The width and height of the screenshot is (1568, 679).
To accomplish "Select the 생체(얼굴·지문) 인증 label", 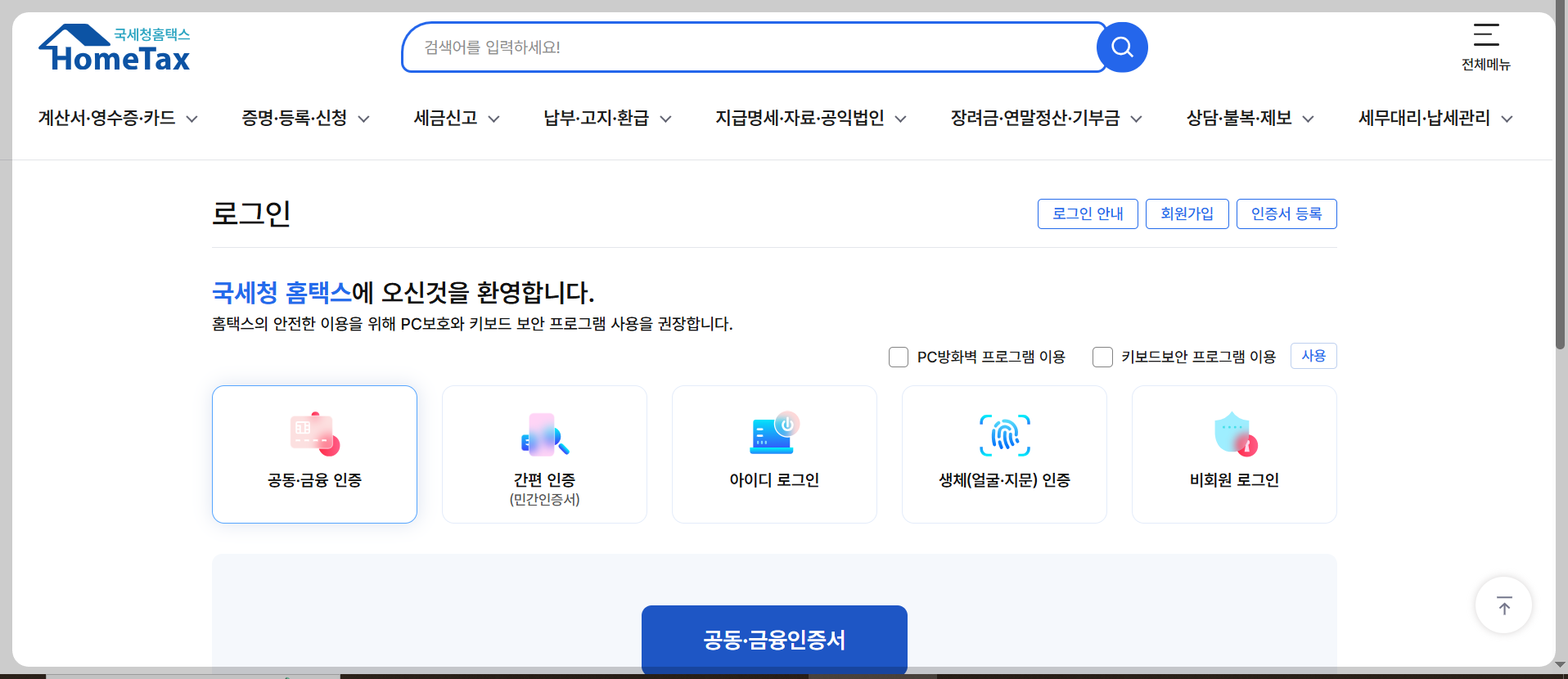I will (x=1005, y=480).
